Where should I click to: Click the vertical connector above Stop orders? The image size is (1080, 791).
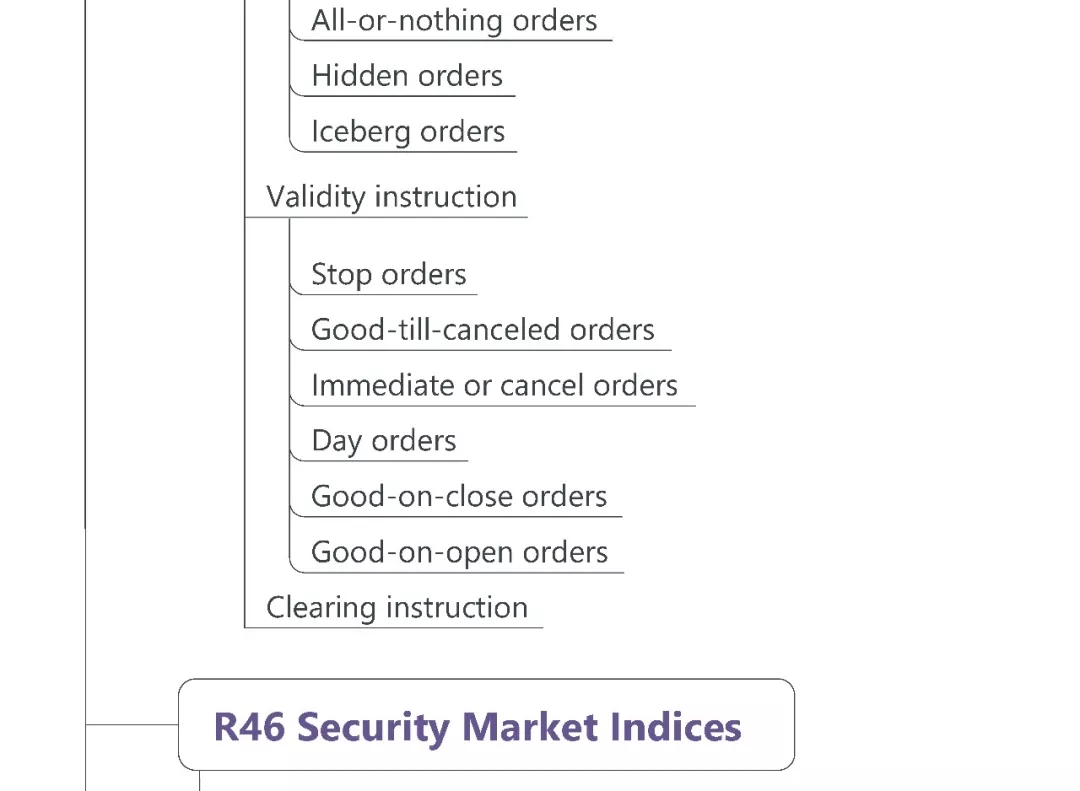pyautogui.click(x=290, y=240)
